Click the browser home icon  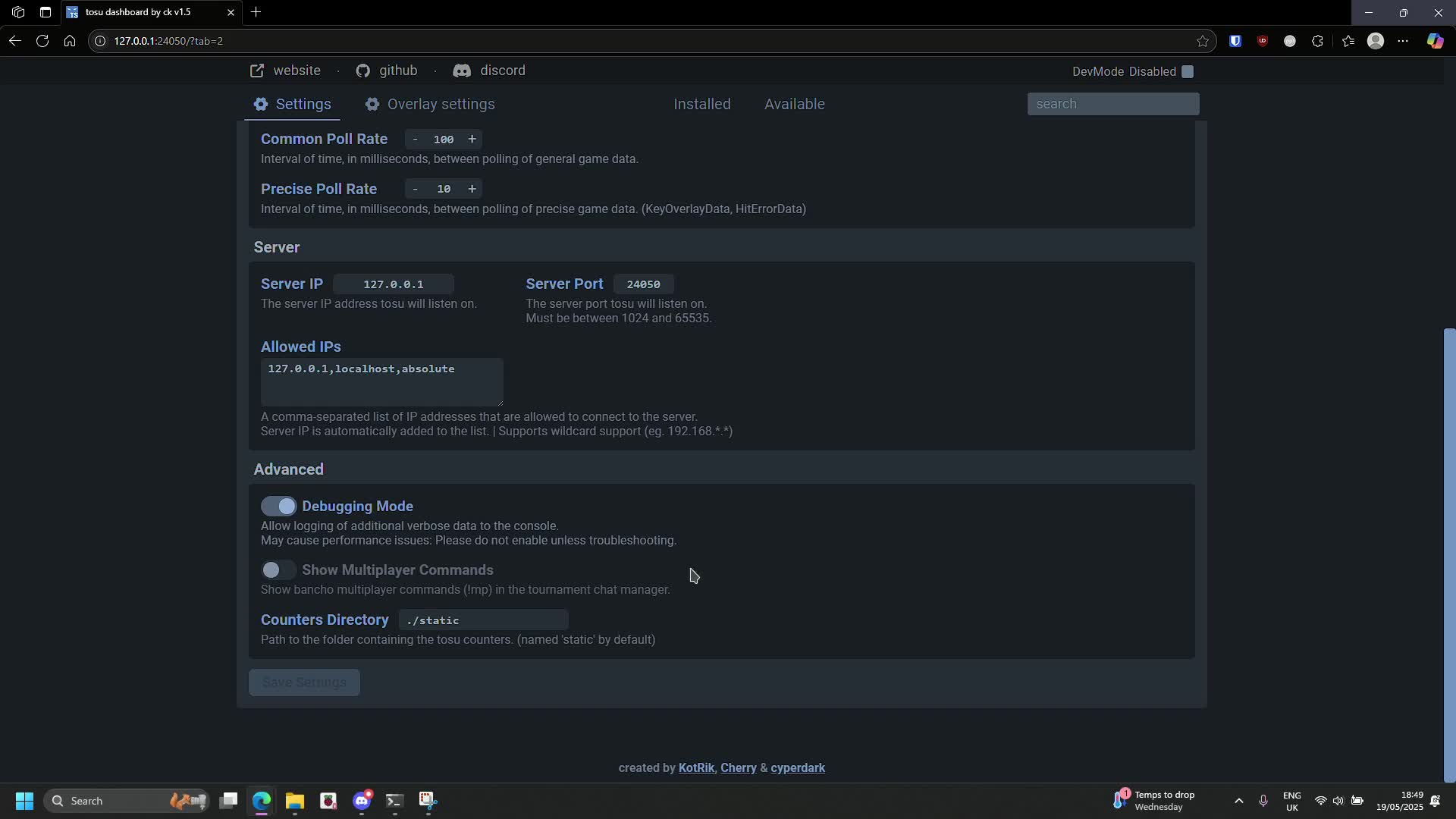(70, 41)
